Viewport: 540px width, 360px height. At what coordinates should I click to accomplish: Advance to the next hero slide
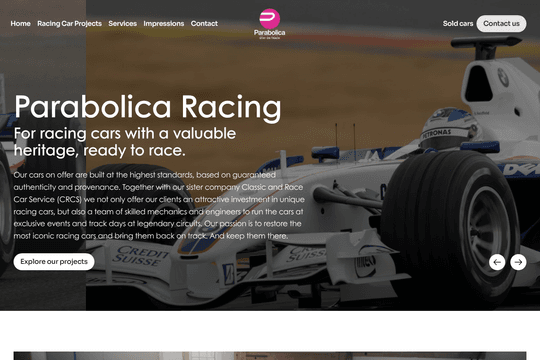tap(518, 262)
